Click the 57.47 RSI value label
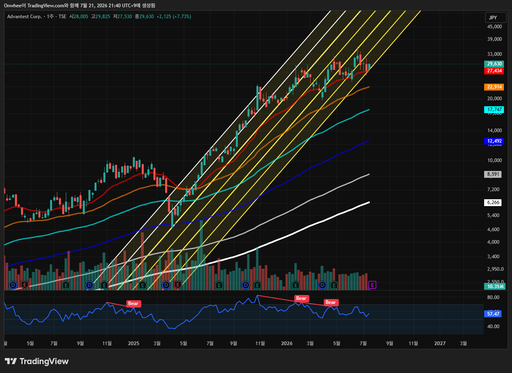This screenshot has width=512, height=373. click(x=493, y=314)
